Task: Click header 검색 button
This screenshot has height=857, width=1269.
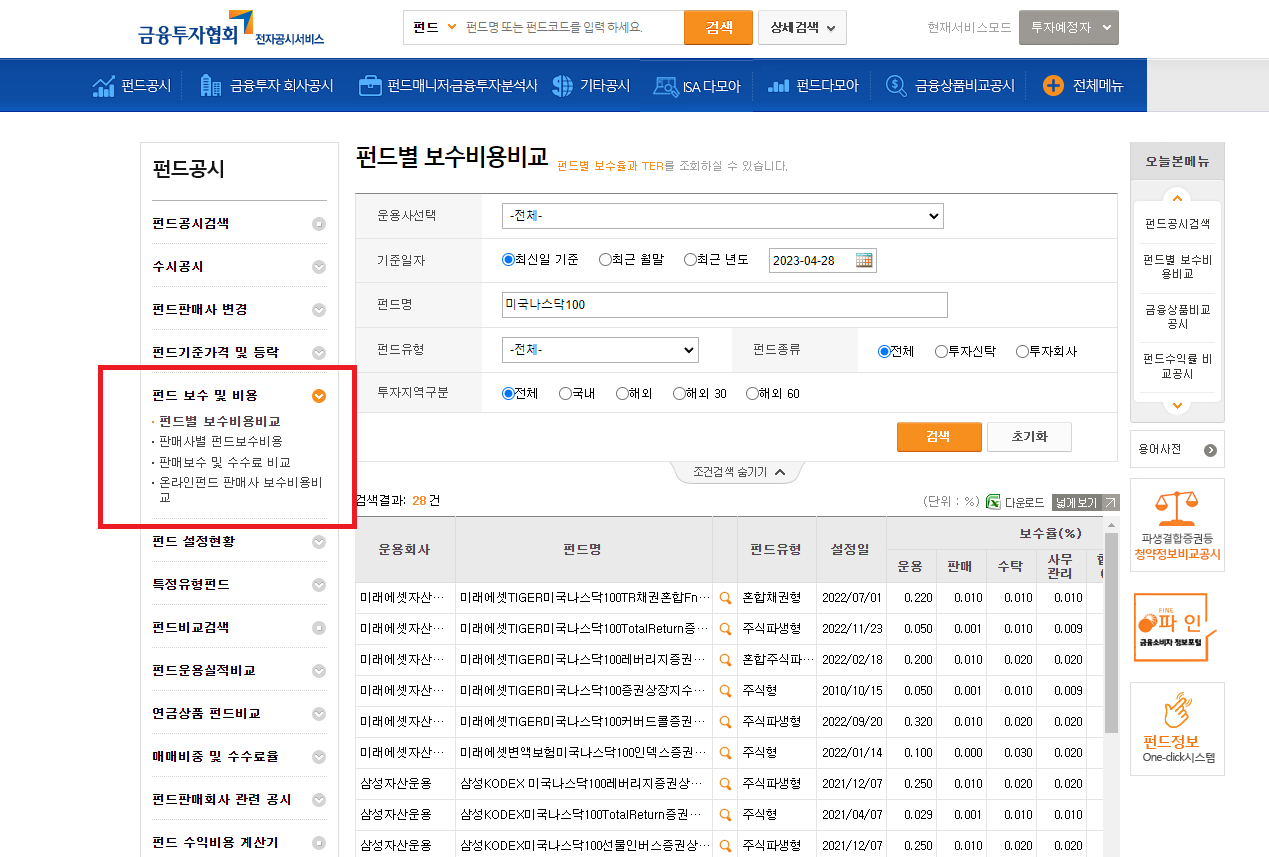Action: [718, 28]
